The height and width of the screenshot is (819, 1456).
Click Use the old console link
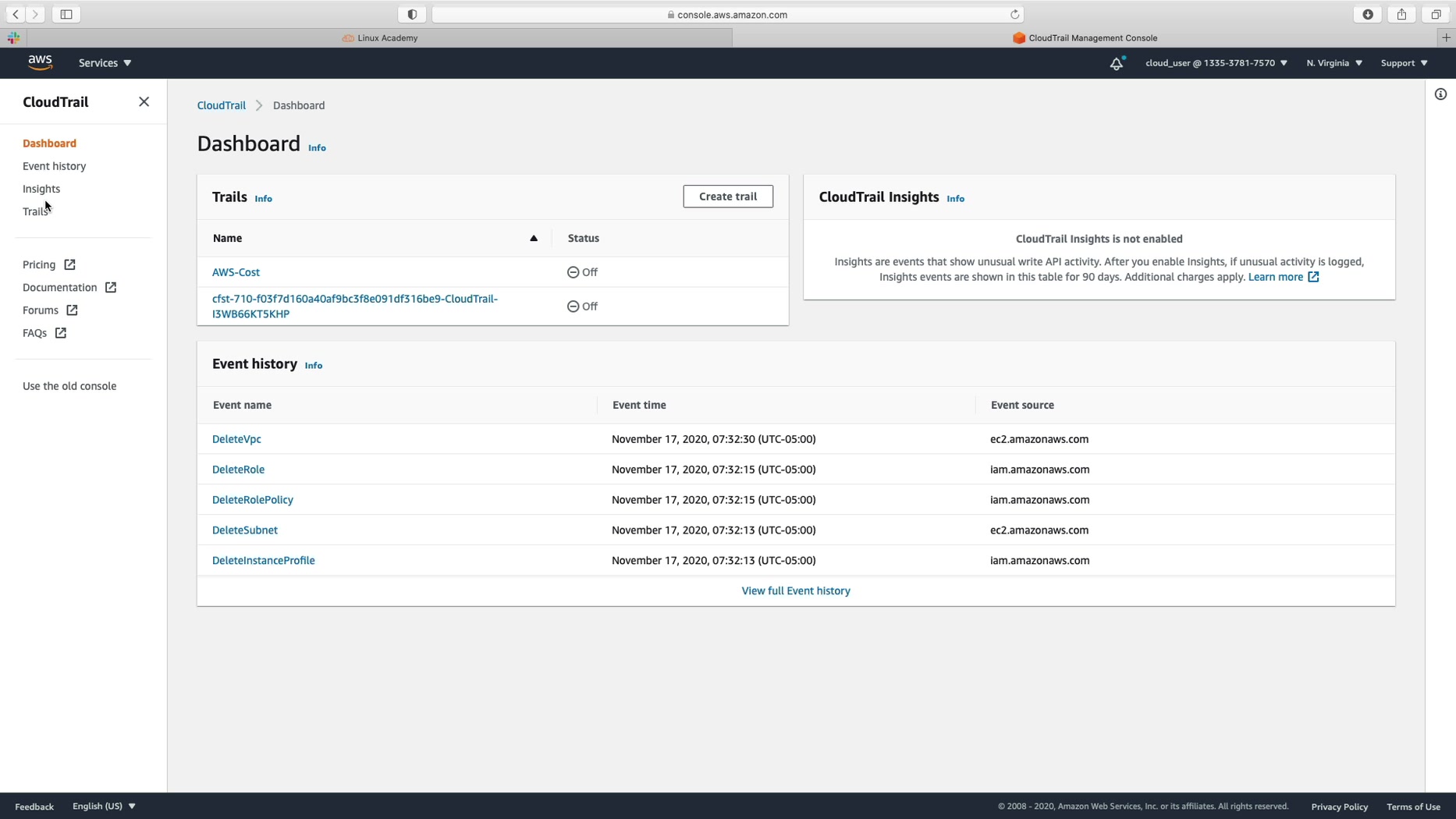coord(69,386)
